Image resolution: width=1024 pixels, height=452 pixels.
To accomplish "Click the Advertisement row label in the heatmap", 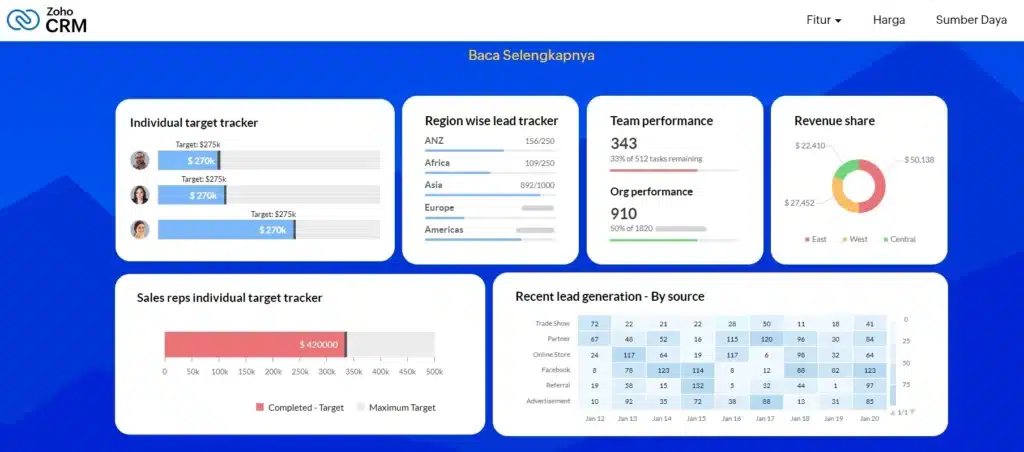I will coord(548,401).
